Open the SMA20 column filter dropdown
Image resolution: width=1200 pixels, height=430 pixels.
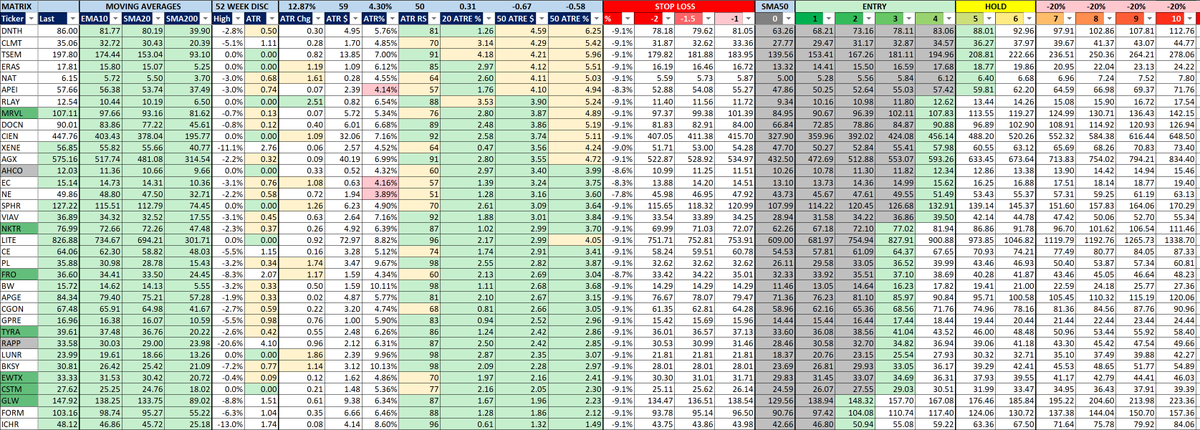tap(157, 19)
